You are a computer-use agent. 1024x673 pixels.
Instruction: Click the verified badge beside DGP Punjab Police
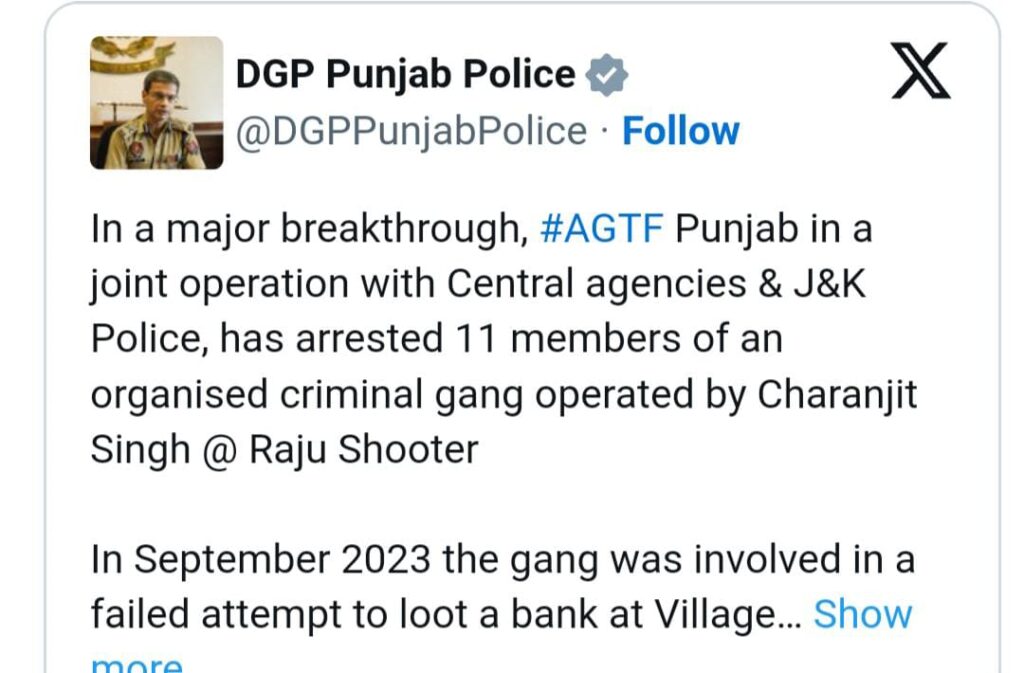click(x=607, y=75)
